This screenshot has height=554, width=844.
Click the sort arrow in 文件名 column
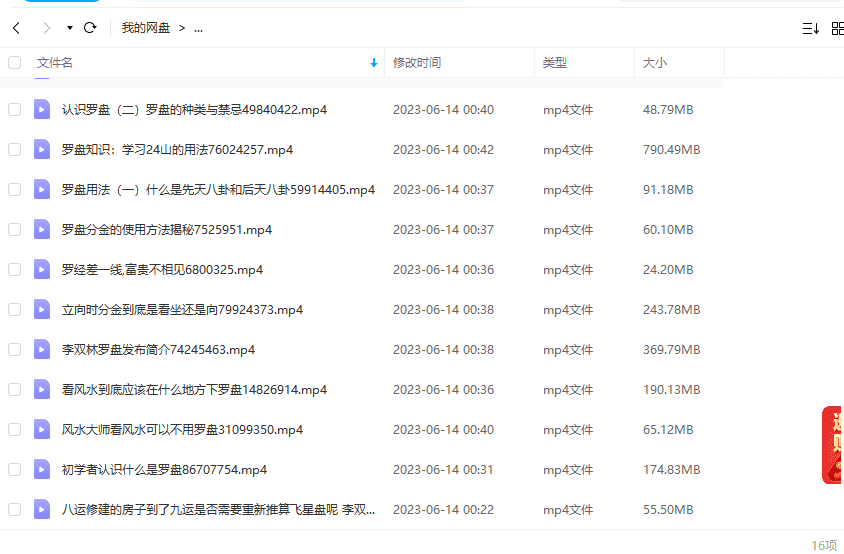(x=374, y=63)
